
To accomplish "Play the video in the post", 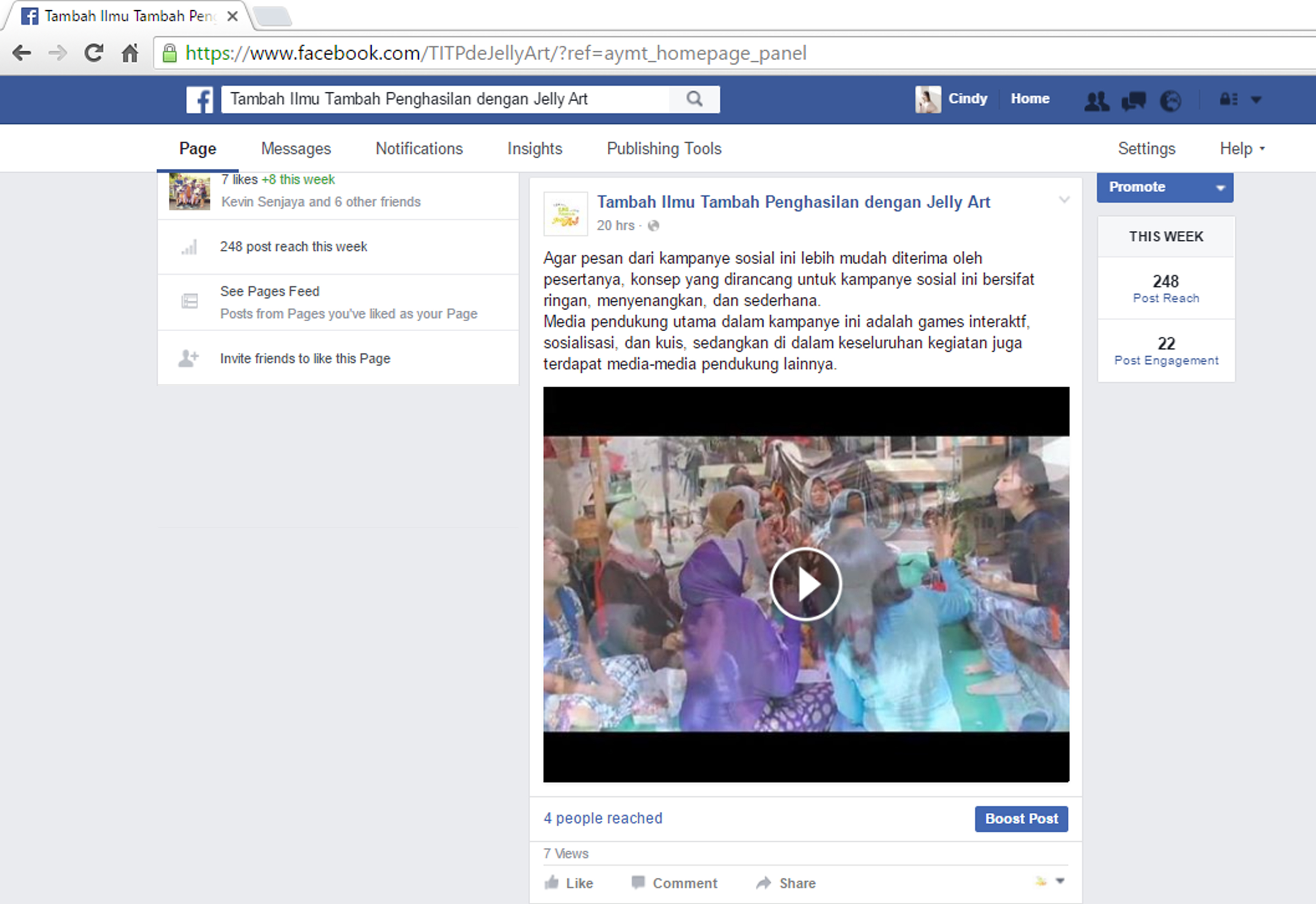I will coord(805,584).
